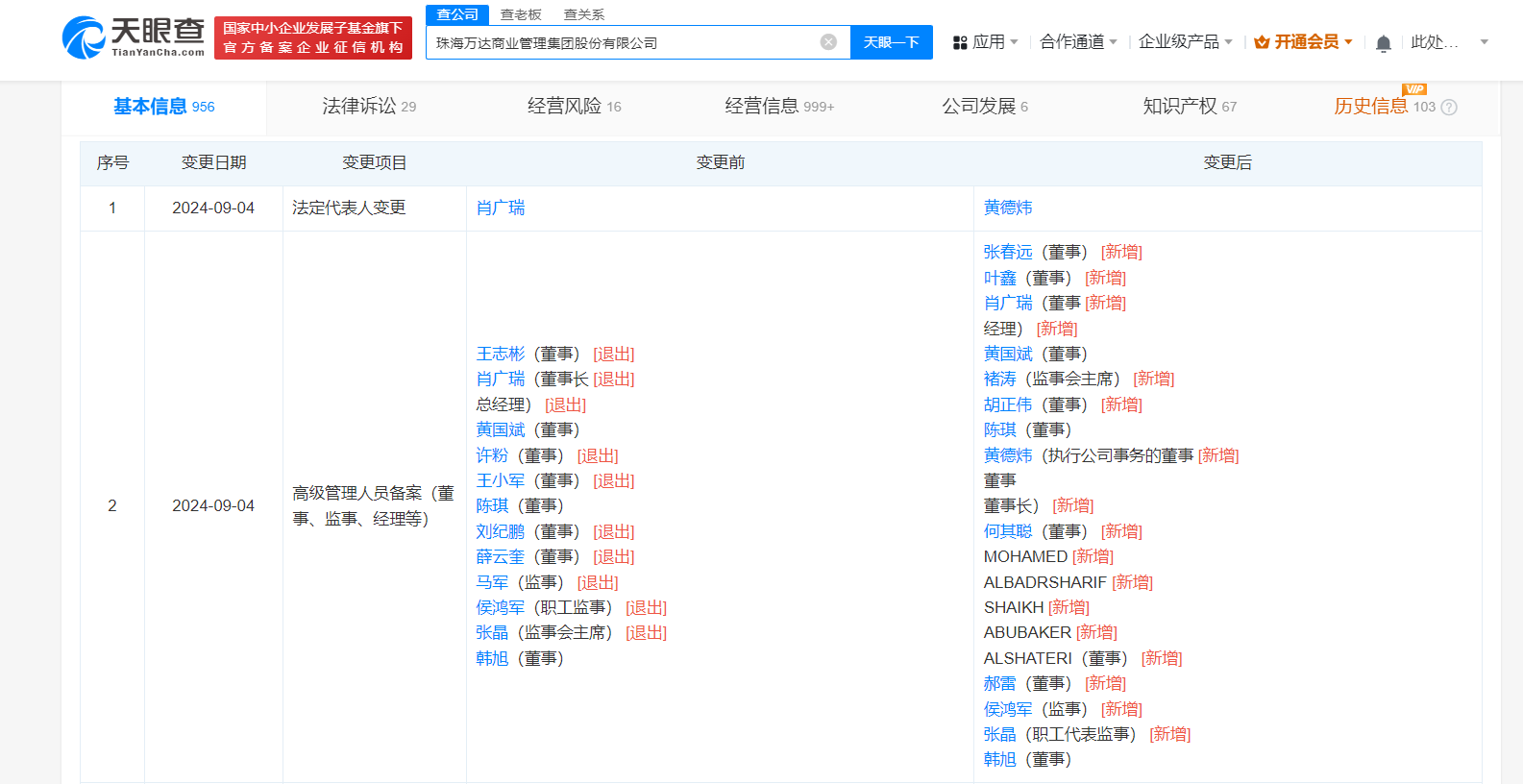
Task: Open the 王志彬 person link
Action: tap(501, 354)
